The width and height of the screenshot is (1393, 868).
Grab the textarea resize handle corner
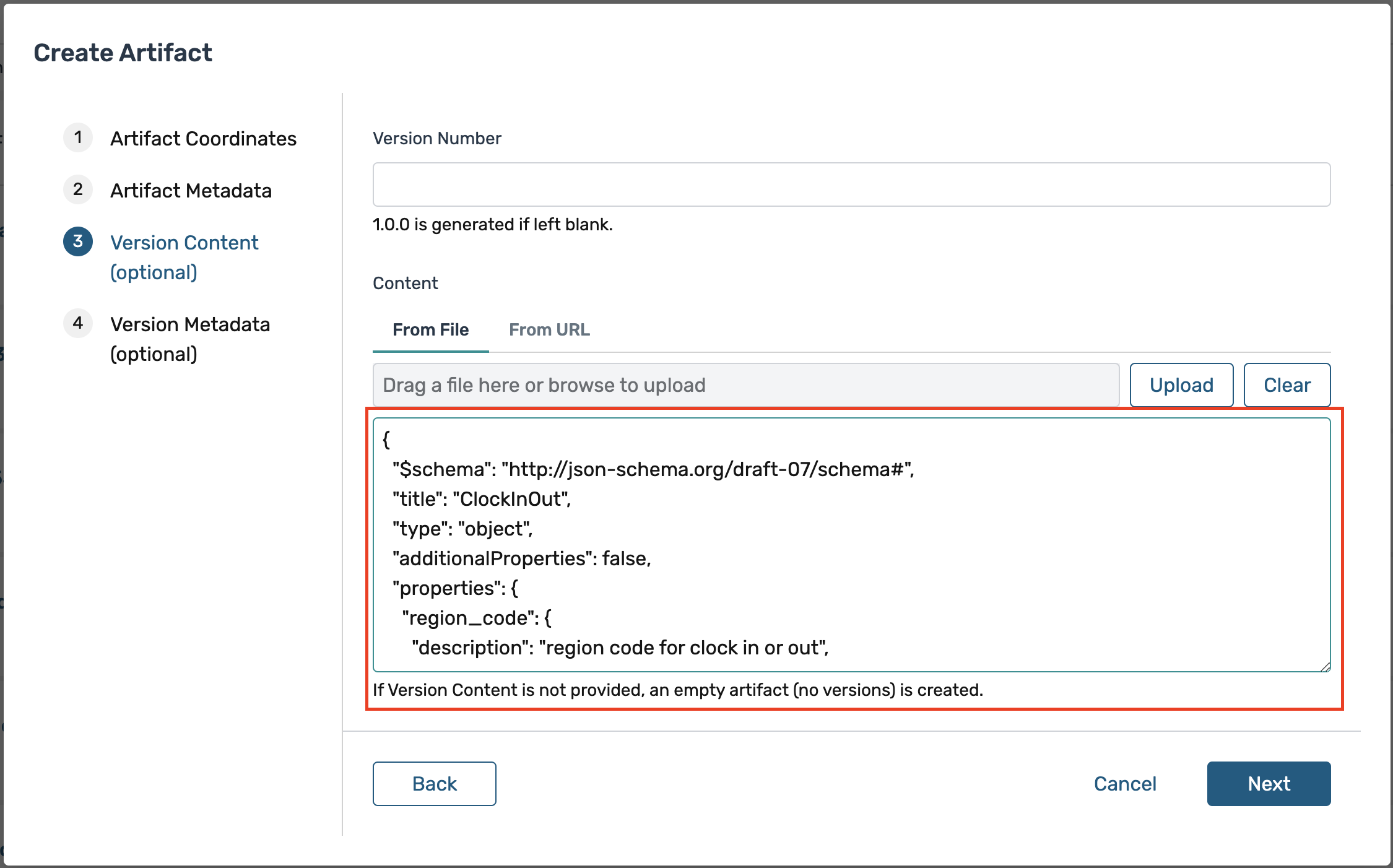point(1325,667)
